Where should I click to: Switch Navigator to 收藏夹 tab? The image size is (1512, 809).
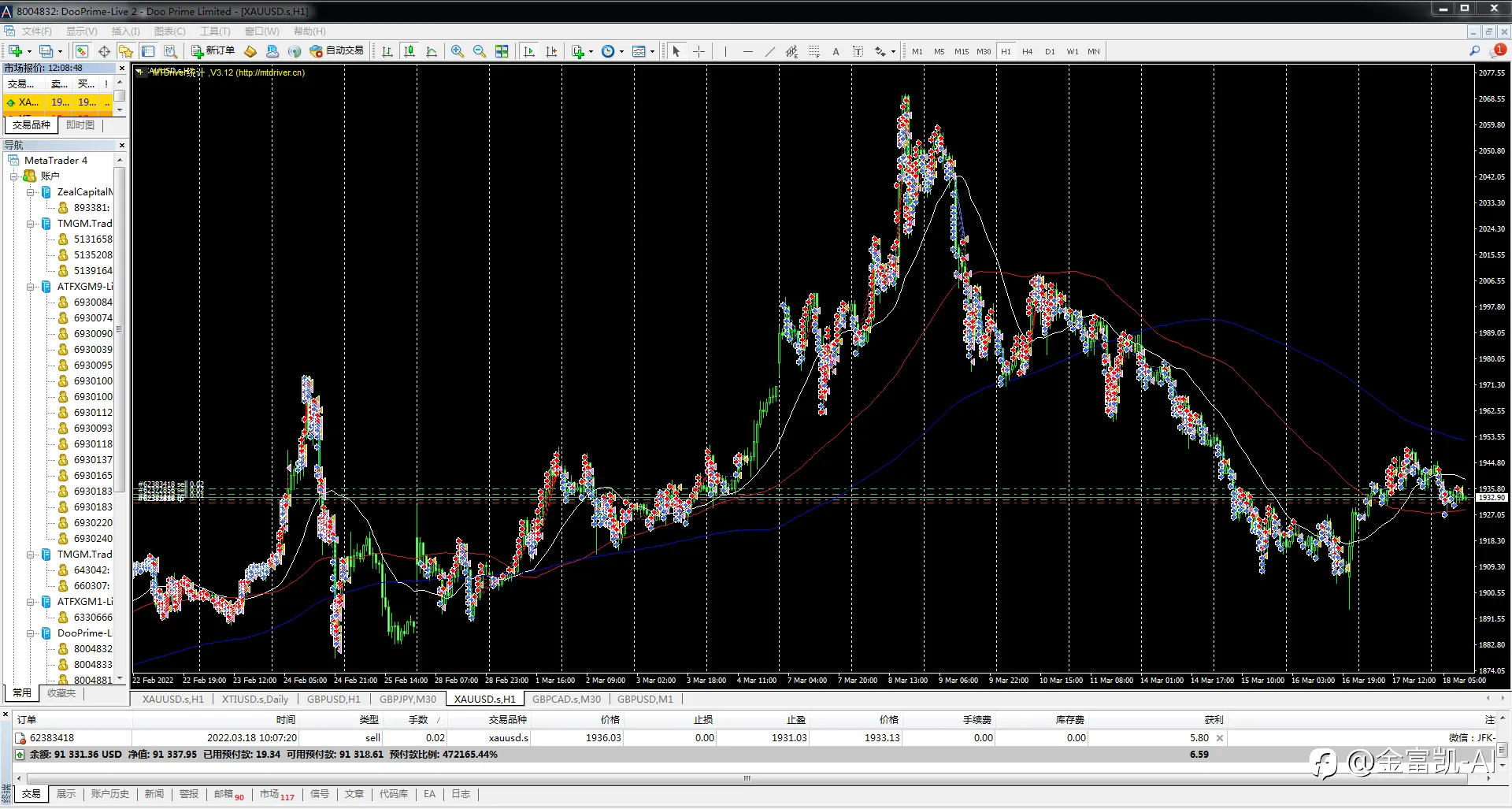point(61,693)
